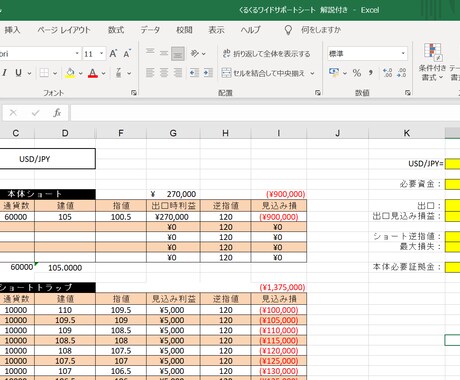460x380 pixels.
Task: Toggle bottom vertical alignment
Action: pos(178,53)
